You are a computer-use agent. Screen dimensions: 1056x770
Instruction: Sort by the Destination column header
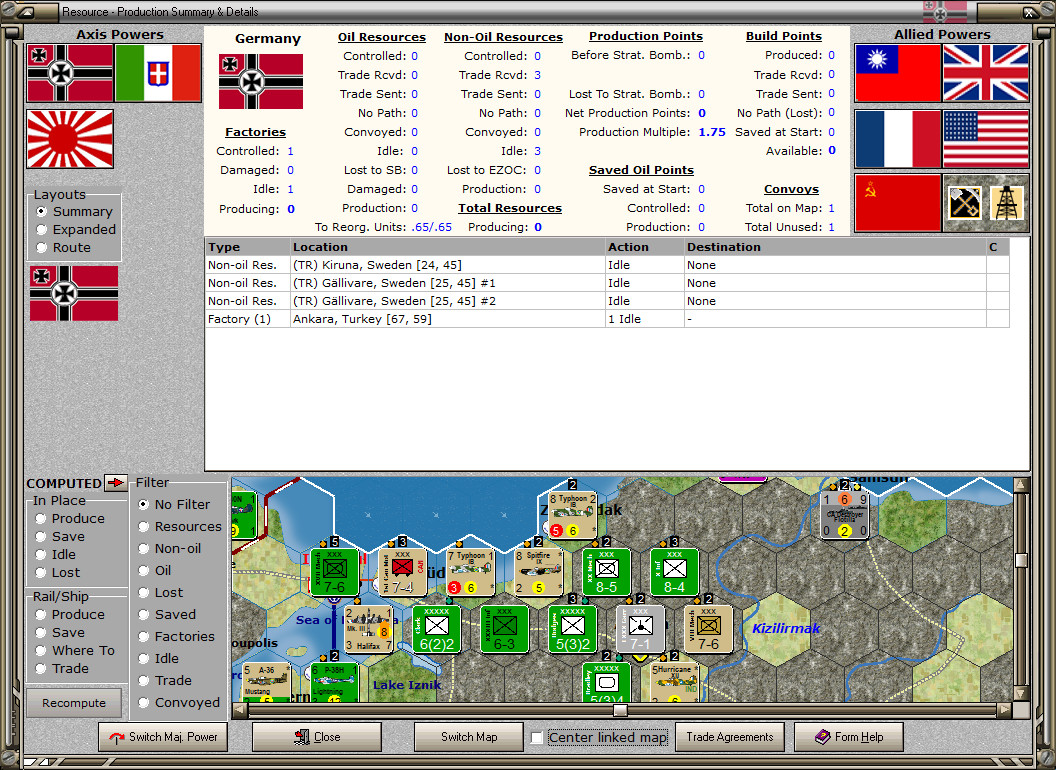coord(835,247)
